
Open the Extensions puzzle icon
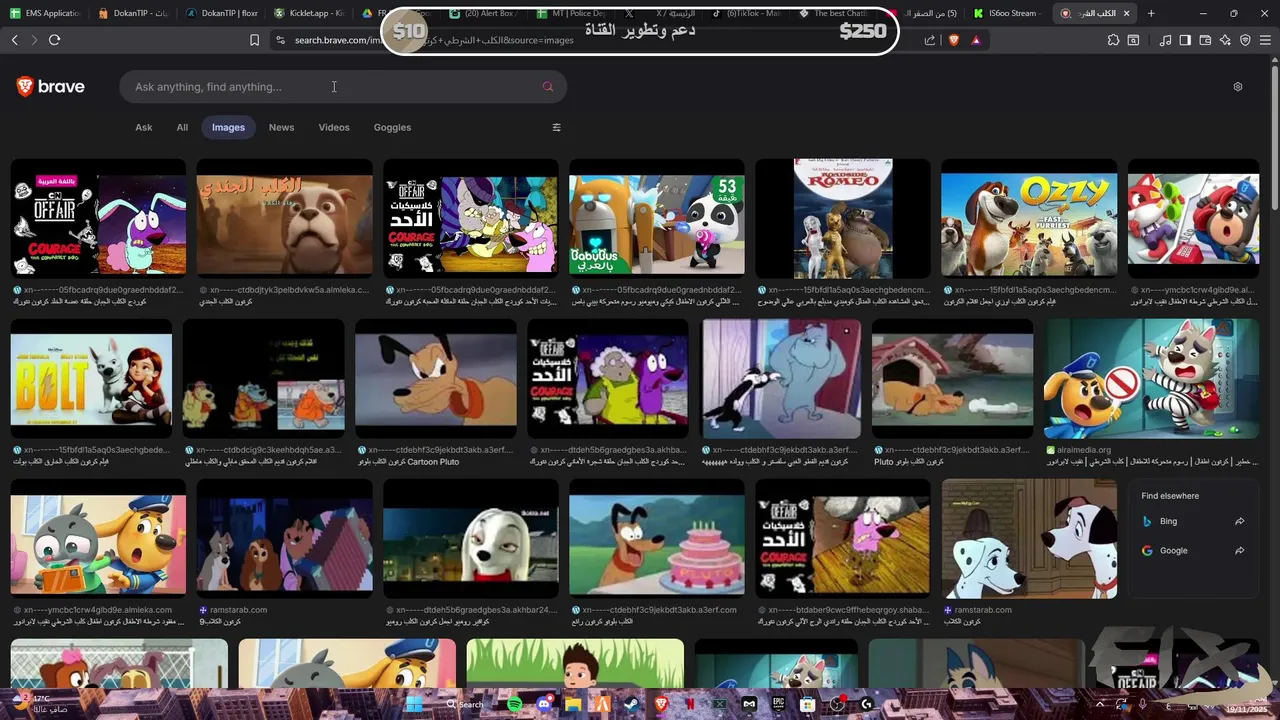pos(1113,40)
